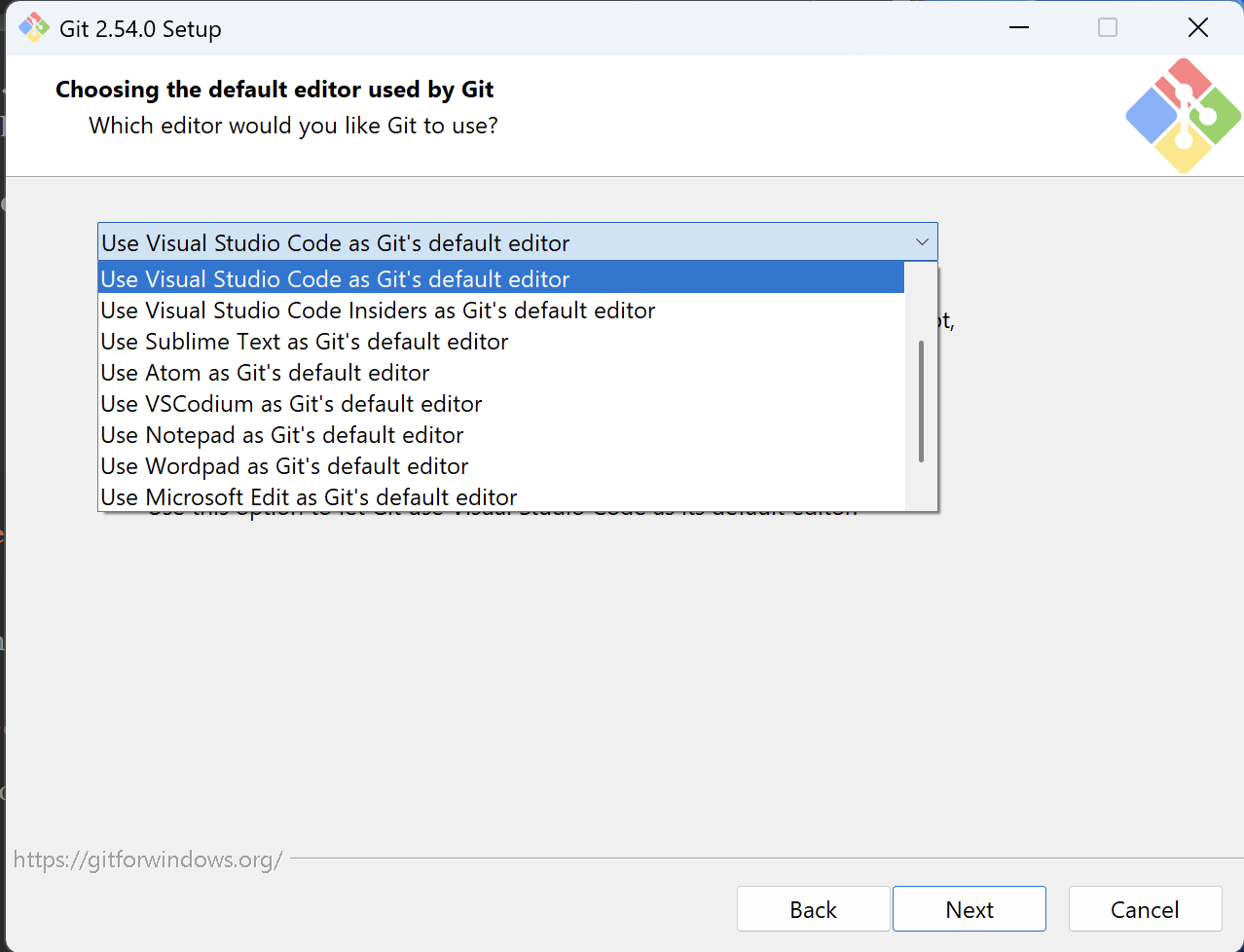Select "Use Sublime Text as Git's default editor"
This screenshot has height=952, width=1244.
tap(303, 342)
